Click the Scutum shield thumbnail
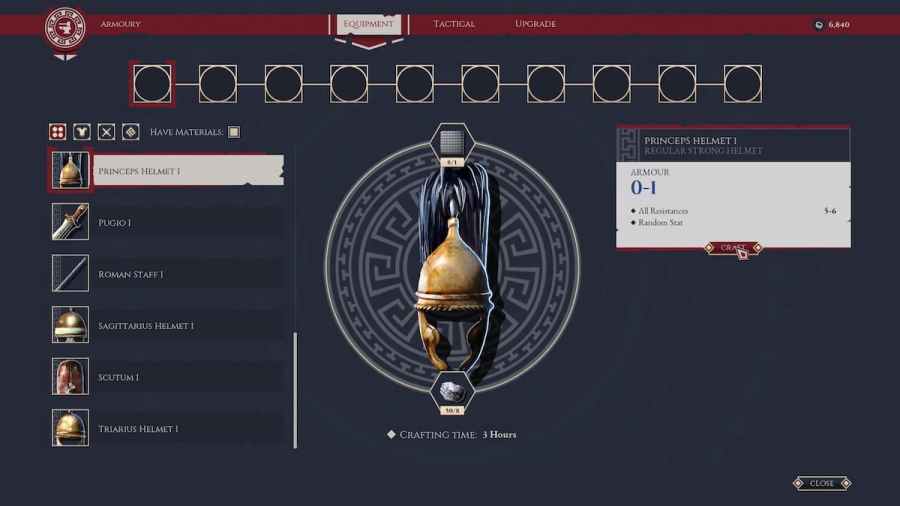 [71, 376]
